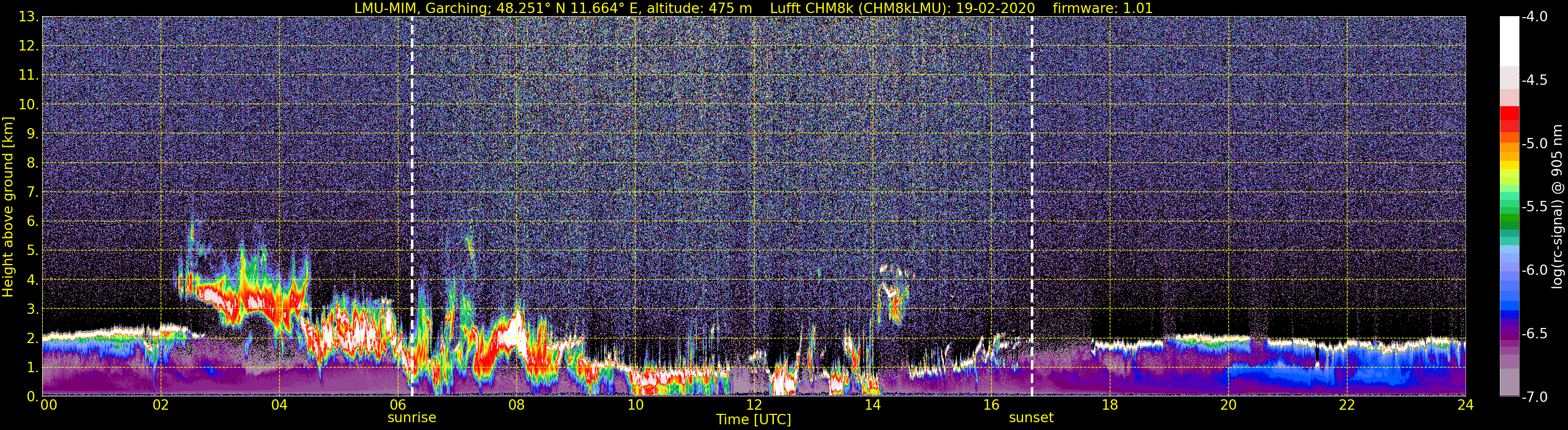Click the -4.0 colorbar tick label

(1534, 17)
